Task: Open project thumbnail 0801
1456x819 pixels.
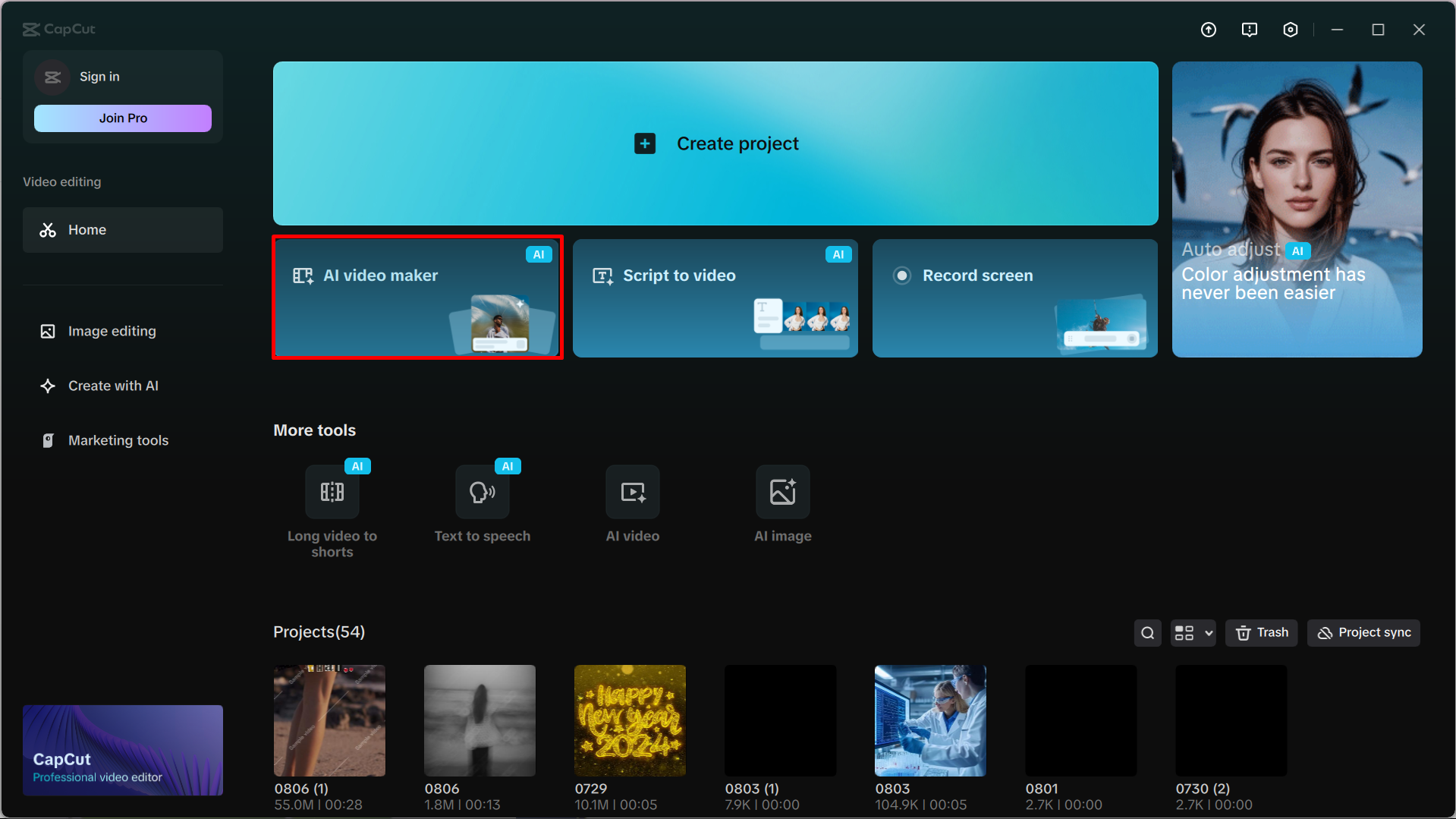Action: pos(1080,720)
